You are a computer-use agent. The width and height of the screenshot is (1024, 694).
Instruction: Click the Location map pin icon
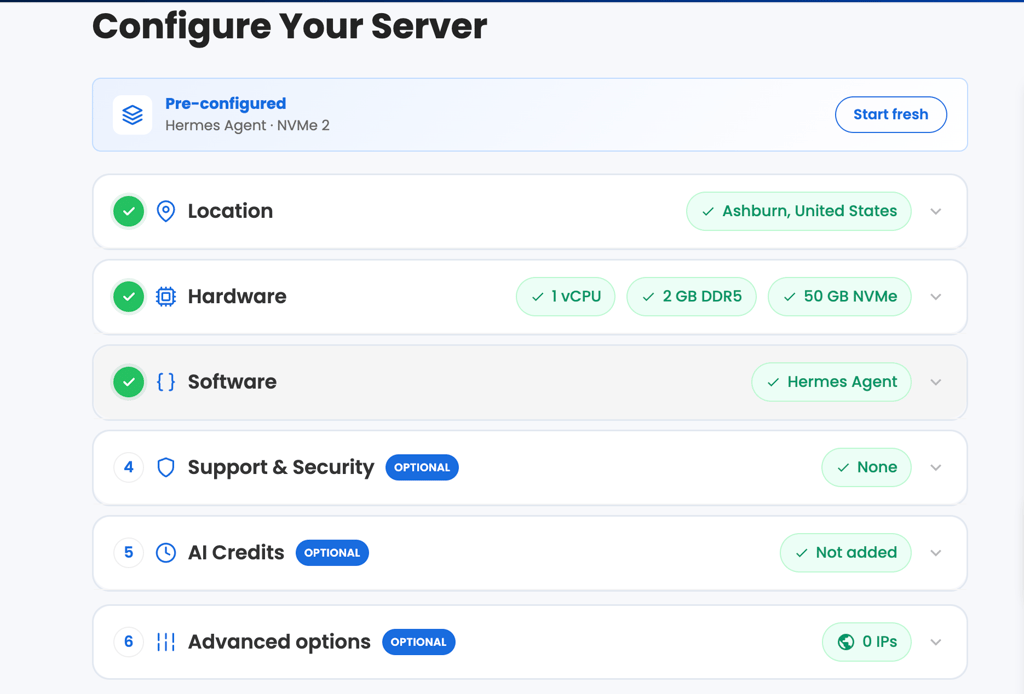166,211
